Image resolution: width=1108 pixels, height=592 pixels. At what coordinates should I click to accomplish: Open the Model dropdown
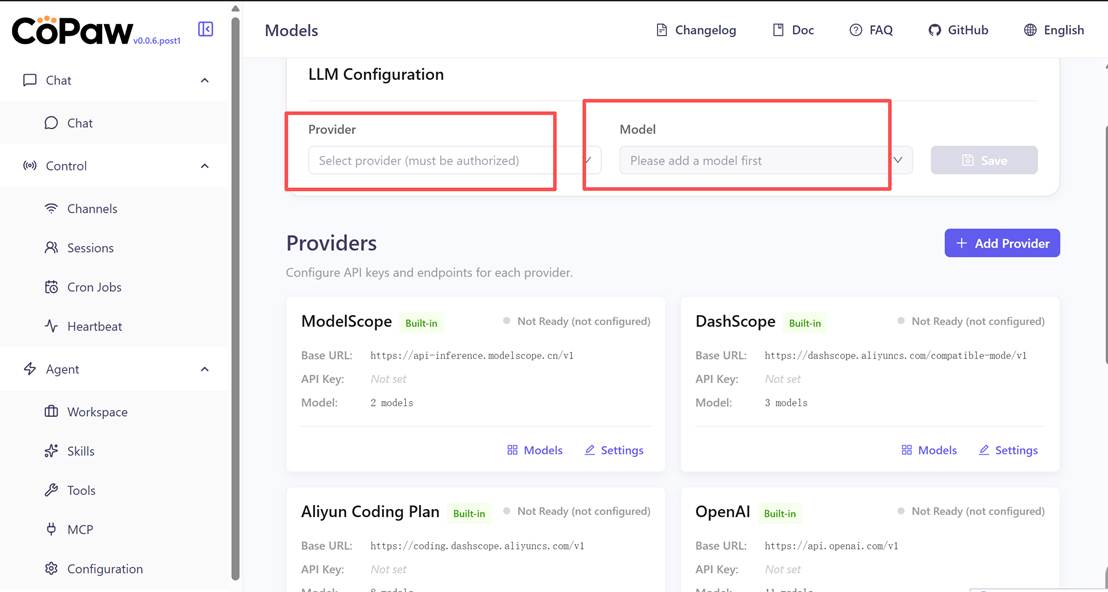766,160
